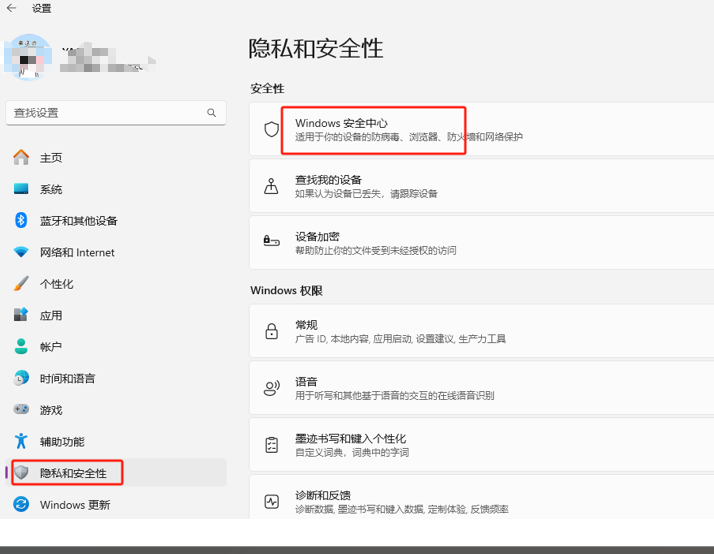Click the gamepad icon for 游戏
Viewport: 714px width, 554px height.
21,409
